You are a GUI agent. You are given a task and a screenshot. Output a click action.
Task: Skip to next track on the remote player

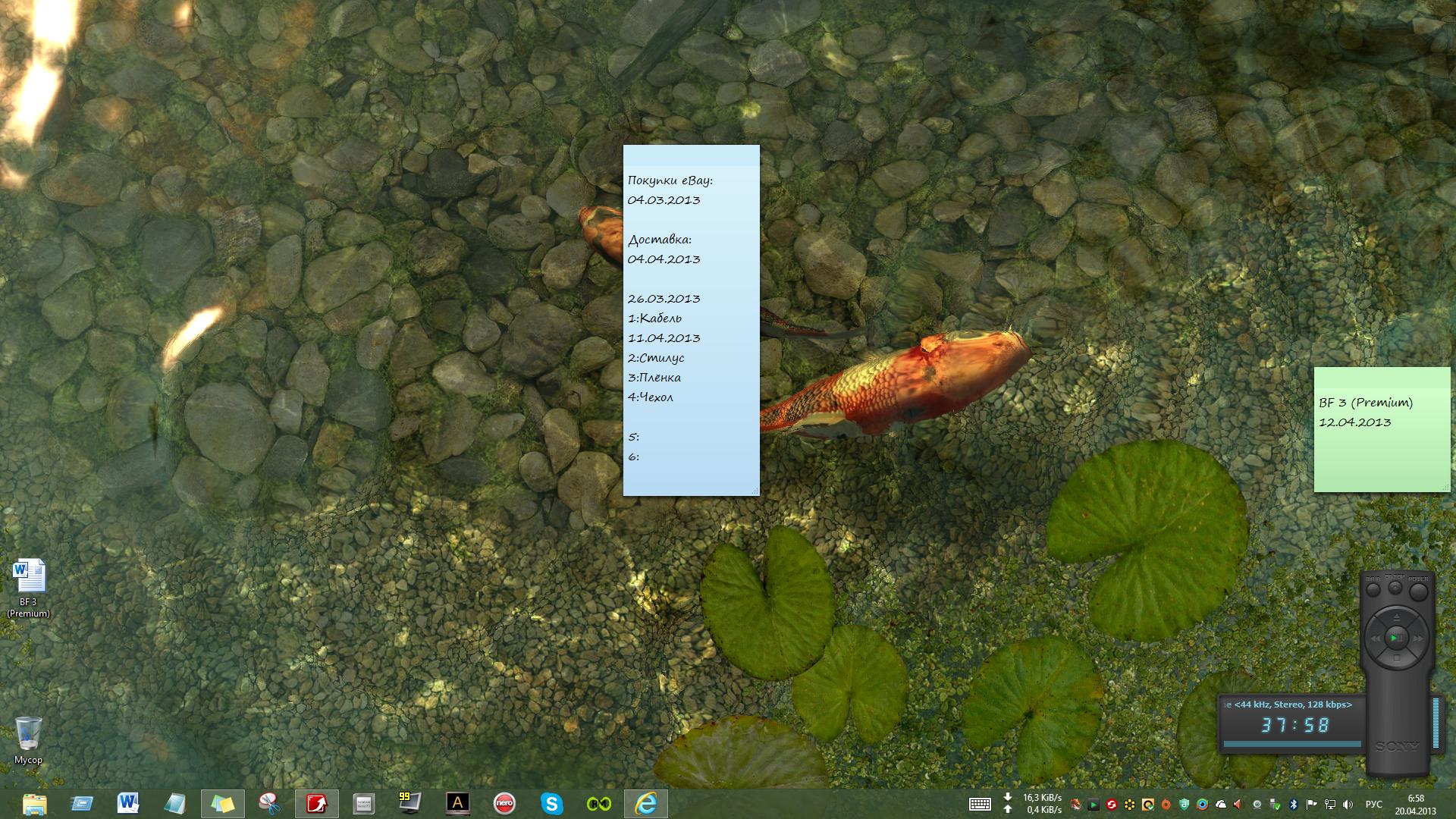point(1417,639)
